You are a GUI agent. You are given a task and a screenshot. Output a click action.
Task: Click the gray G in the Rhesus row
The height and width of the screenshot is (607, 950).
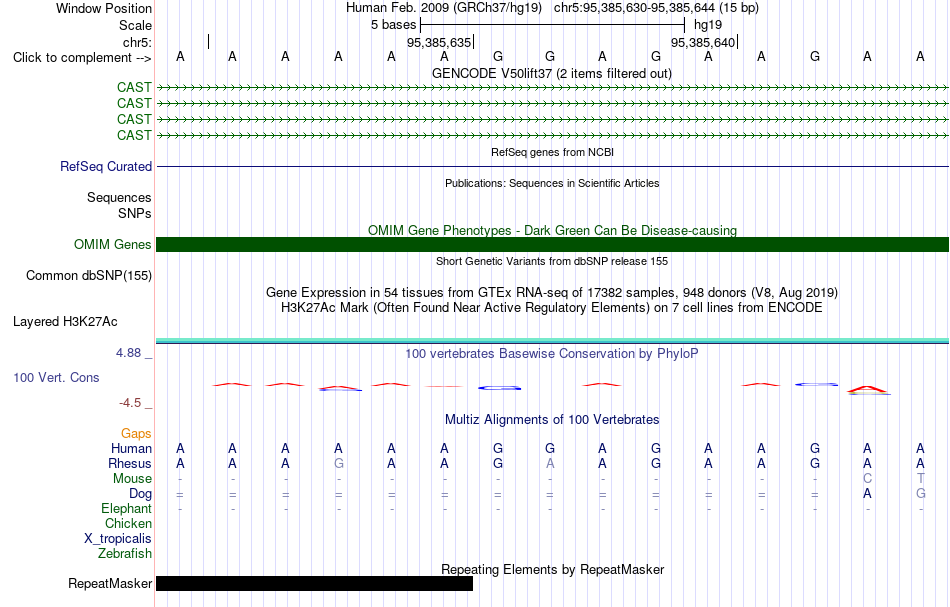[339, 464]
